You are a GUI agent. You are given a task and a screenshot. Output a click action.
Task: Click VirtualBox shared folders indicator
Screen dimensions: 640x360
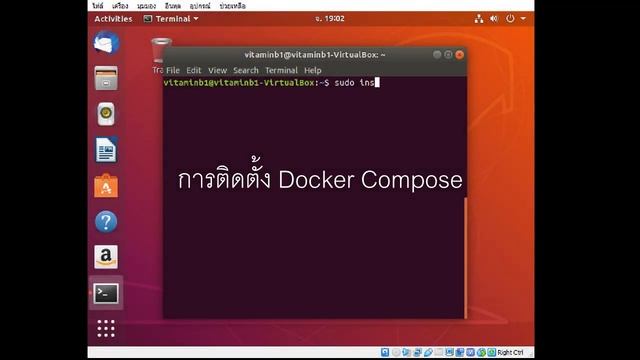439,352
